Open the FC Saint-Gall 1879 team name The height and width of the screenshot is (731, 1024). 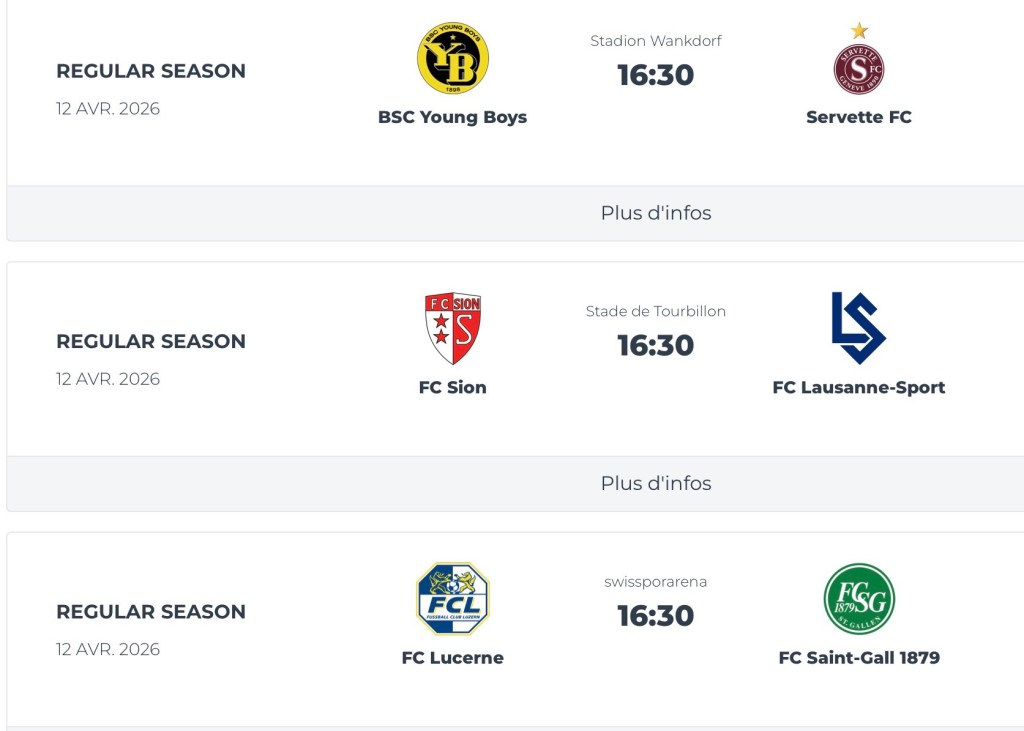(859, 657)
